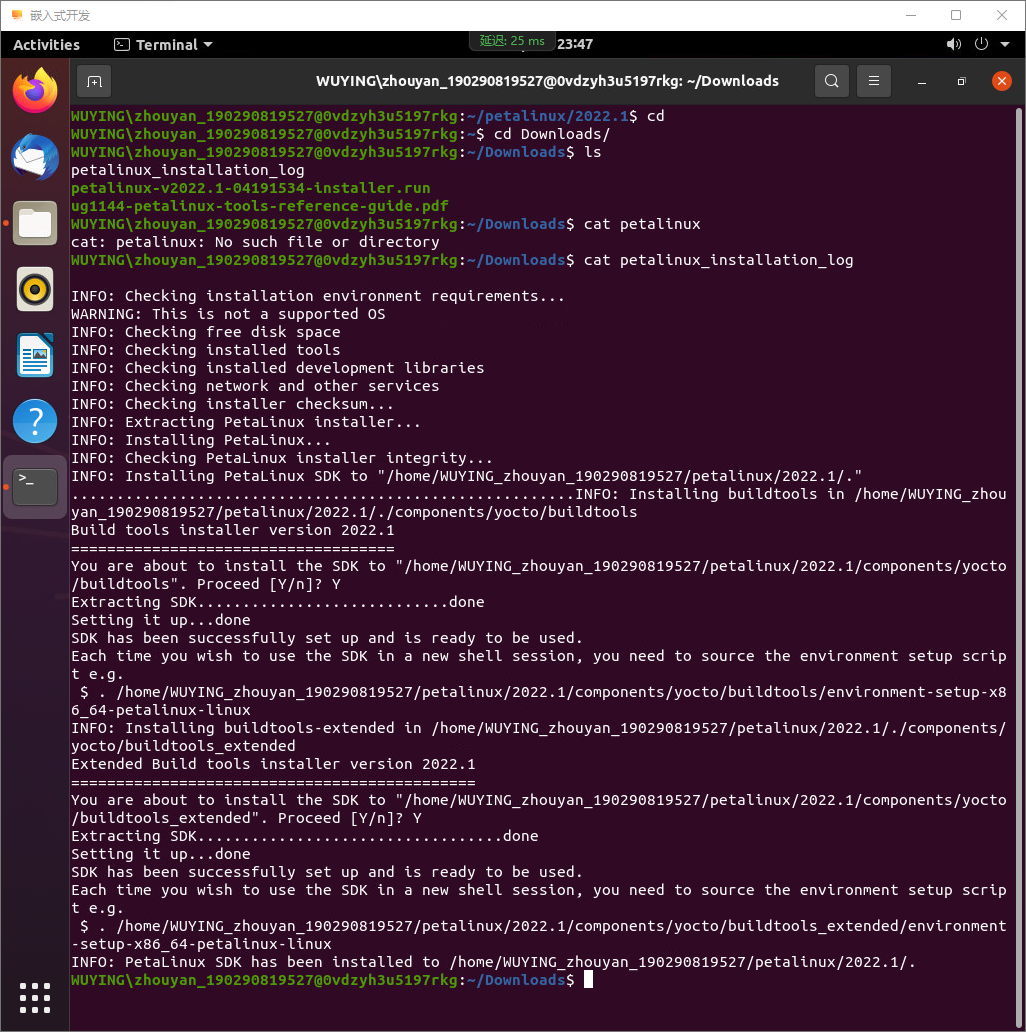Open the Show Applications grid
This screenshot has width=1026, height=1032.
coord(35,997)
